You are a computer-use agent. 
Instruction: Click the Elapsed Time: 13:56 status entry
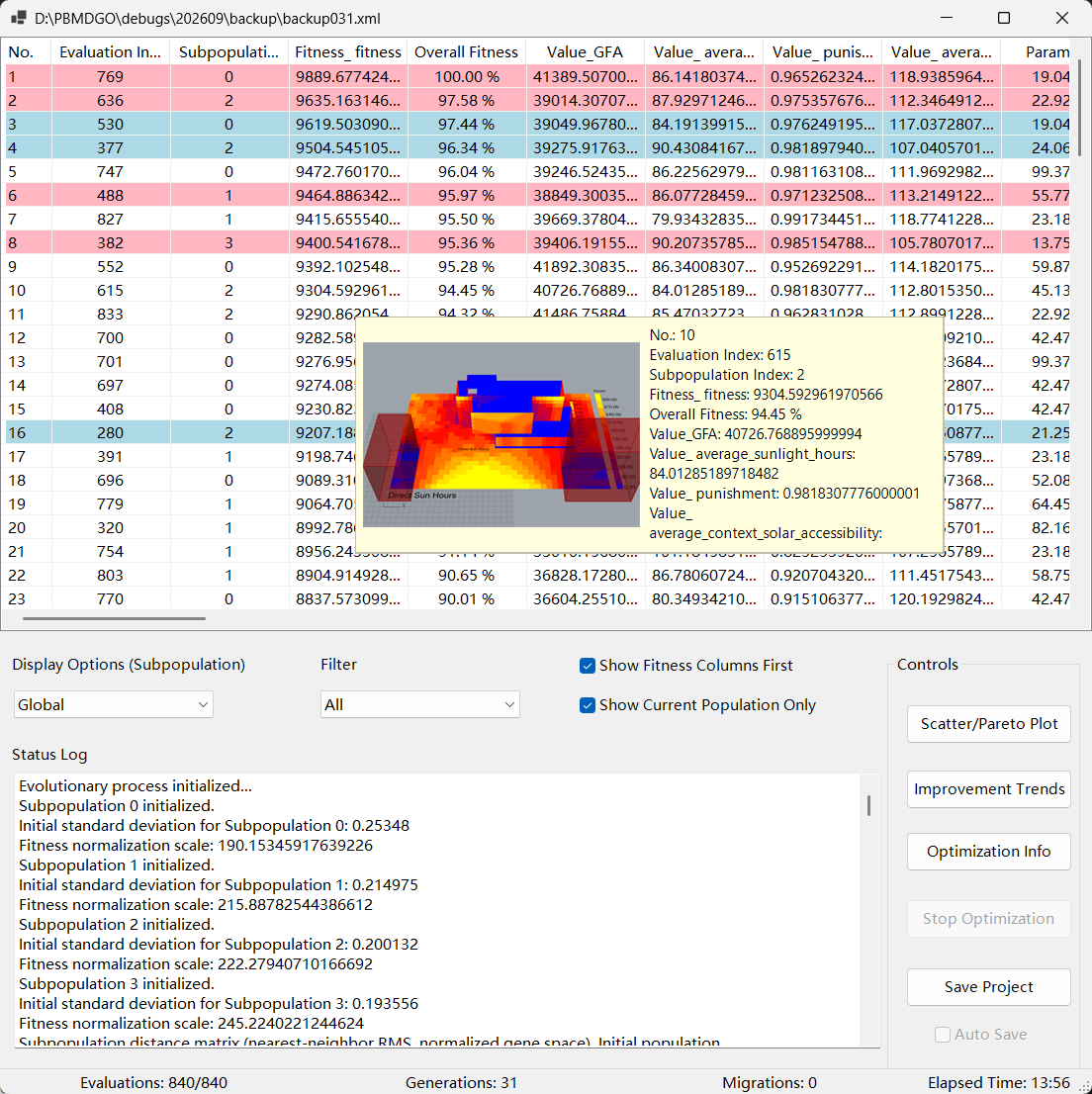(998, 1083)
